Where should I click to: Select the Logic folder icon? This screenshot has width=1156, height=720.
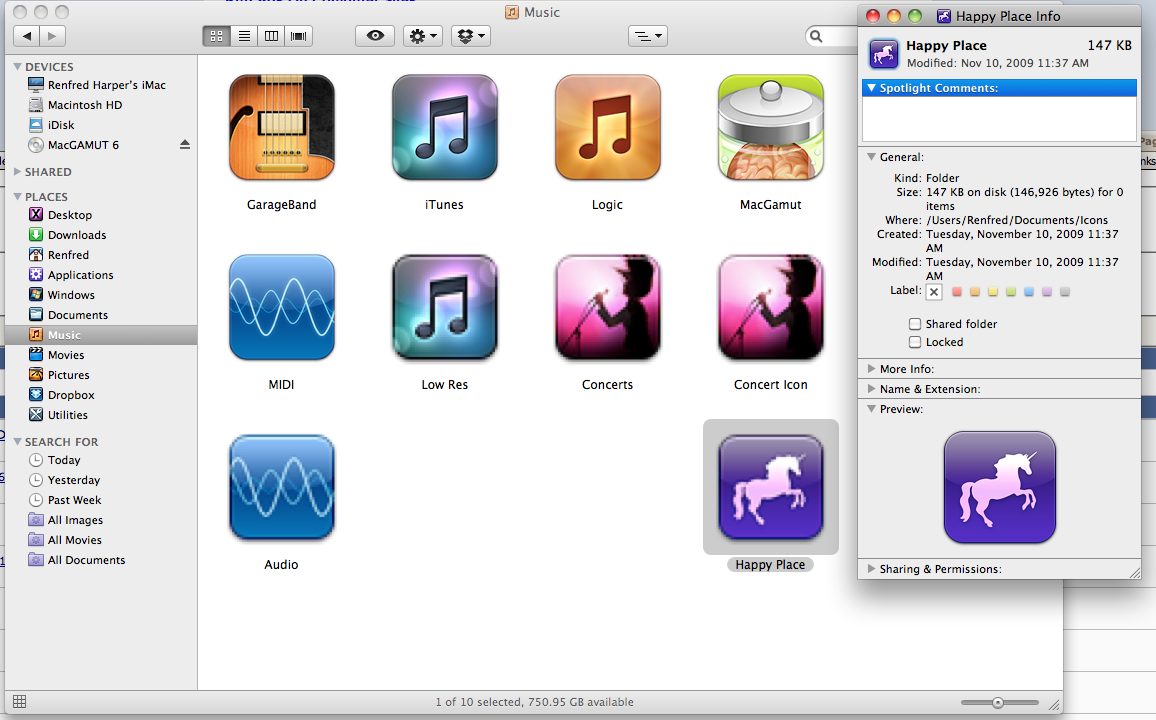point(607,127)
